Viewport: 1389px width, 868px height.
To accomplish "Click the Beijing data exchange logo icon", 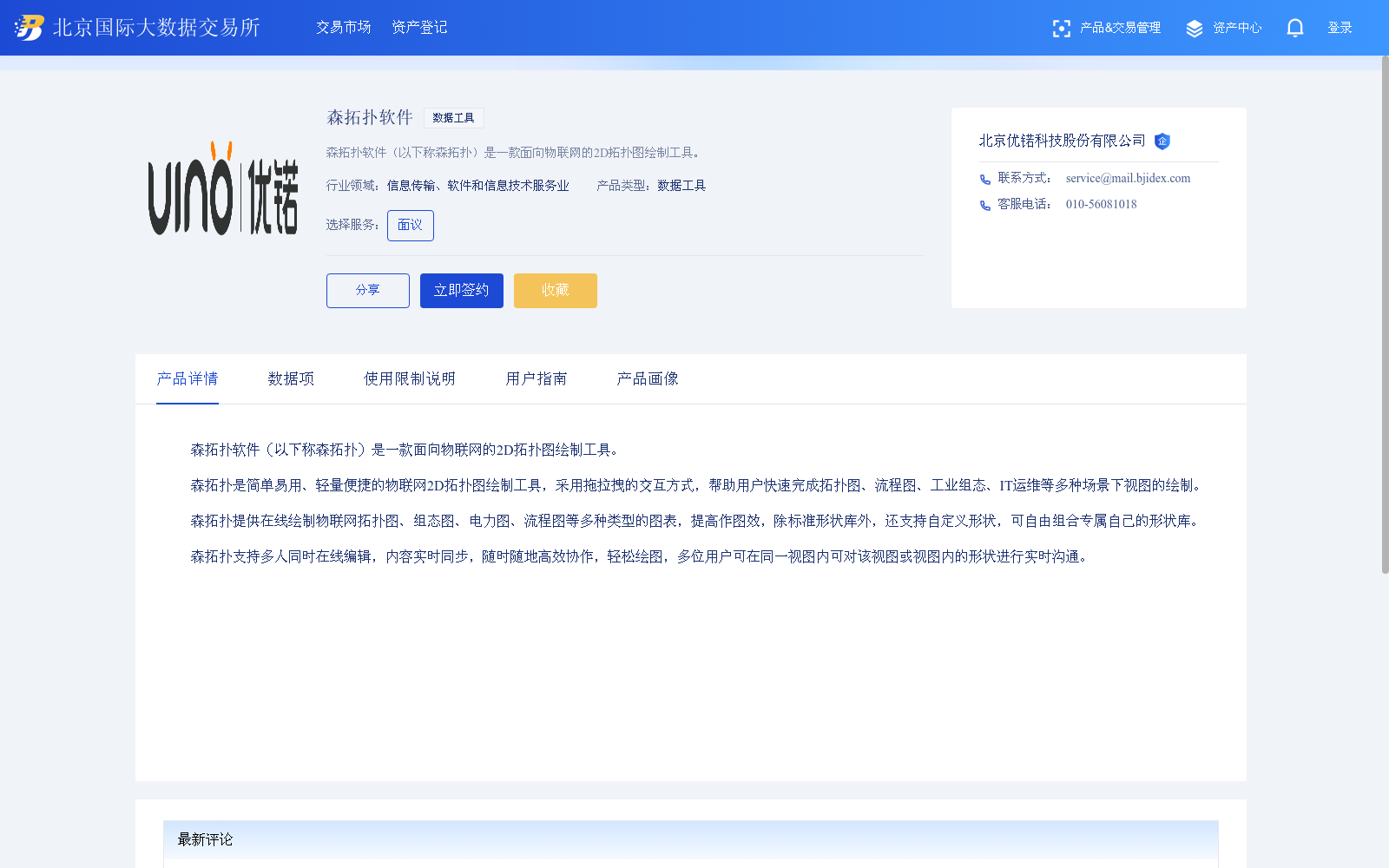I will (x=29, y=28).
